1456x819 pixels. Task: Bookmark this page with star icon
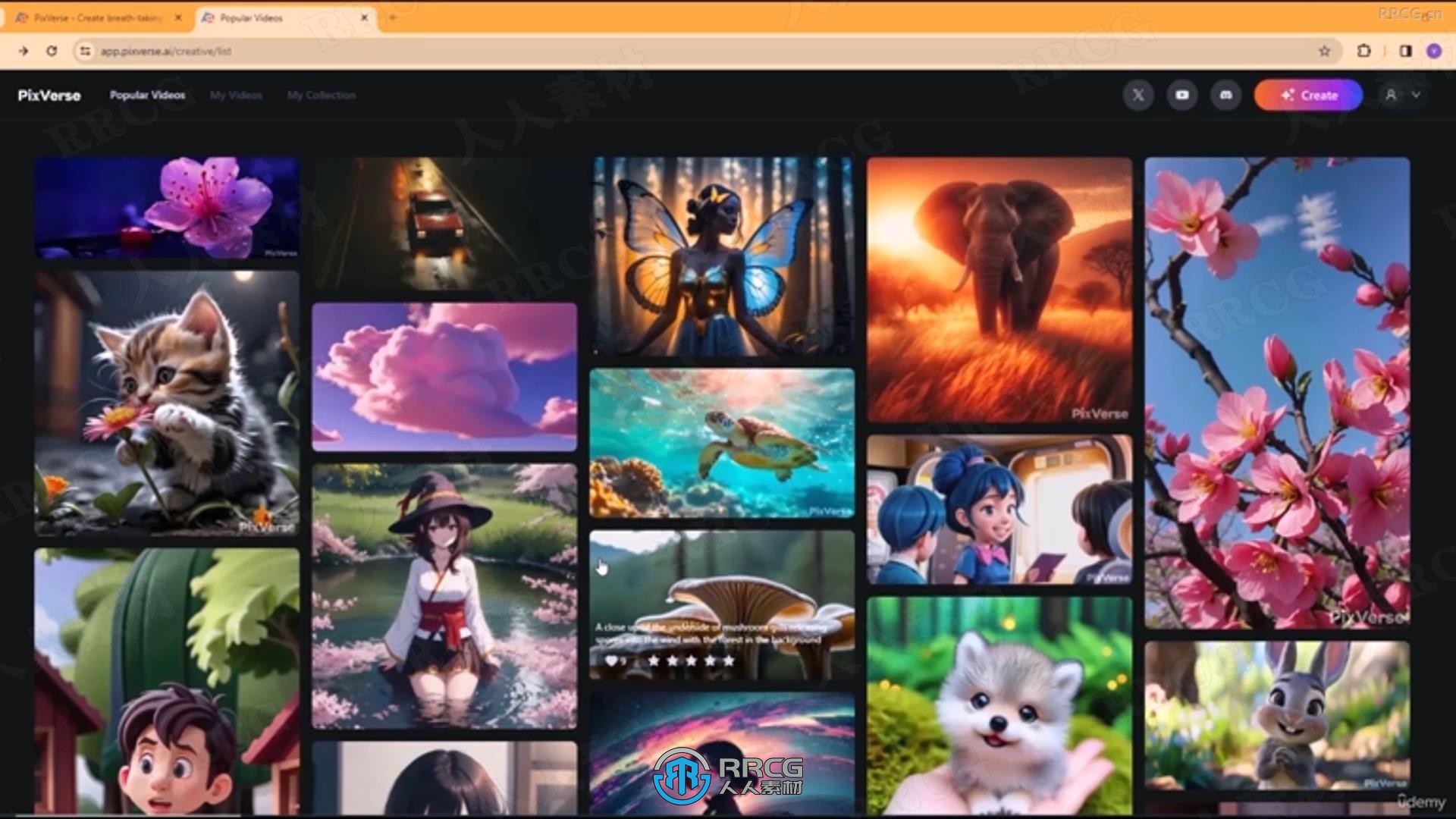1324,51
